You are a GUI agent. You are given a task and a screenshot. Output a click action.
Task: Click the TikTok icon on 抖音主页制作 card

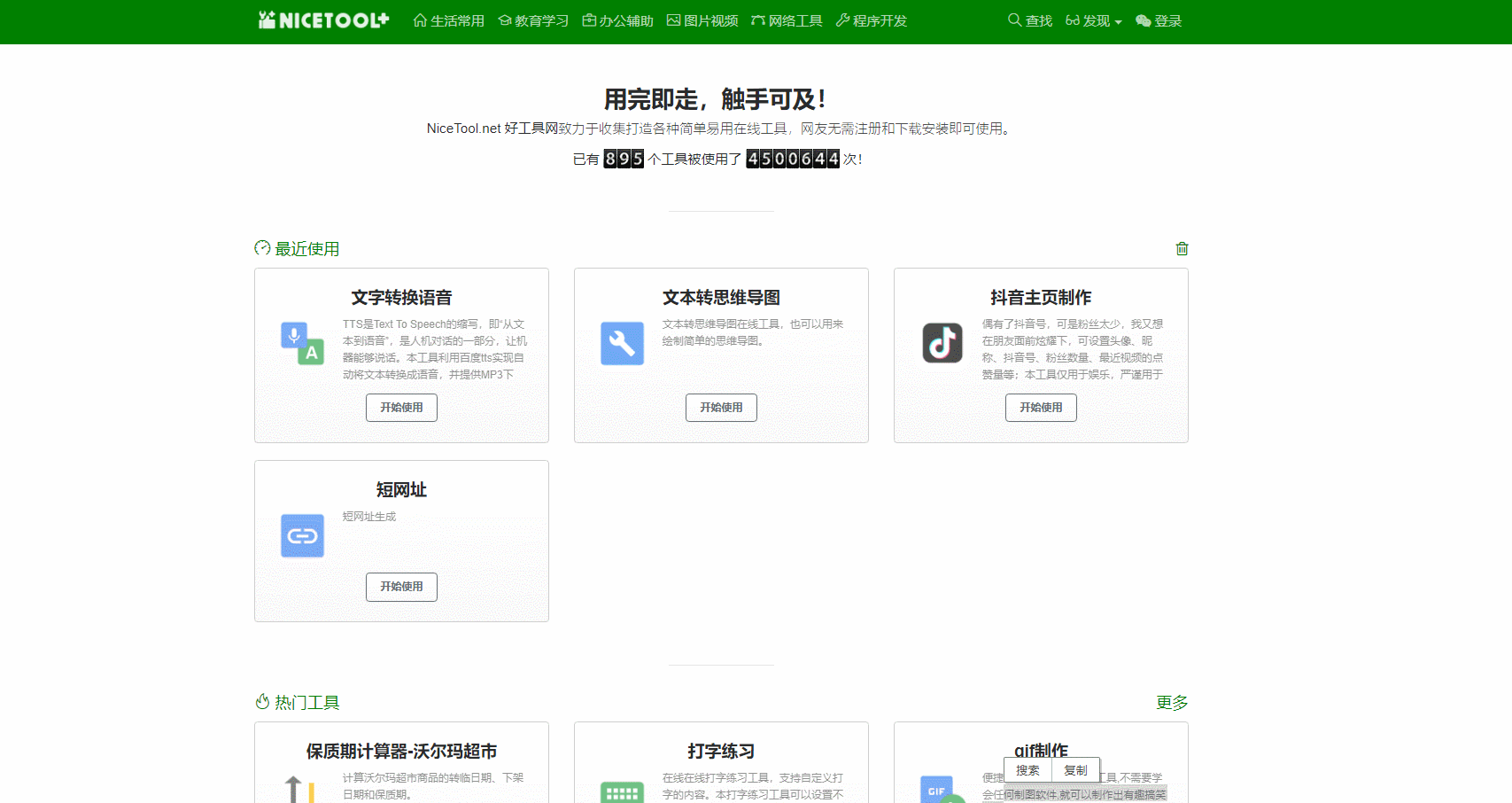coord(942,343)
